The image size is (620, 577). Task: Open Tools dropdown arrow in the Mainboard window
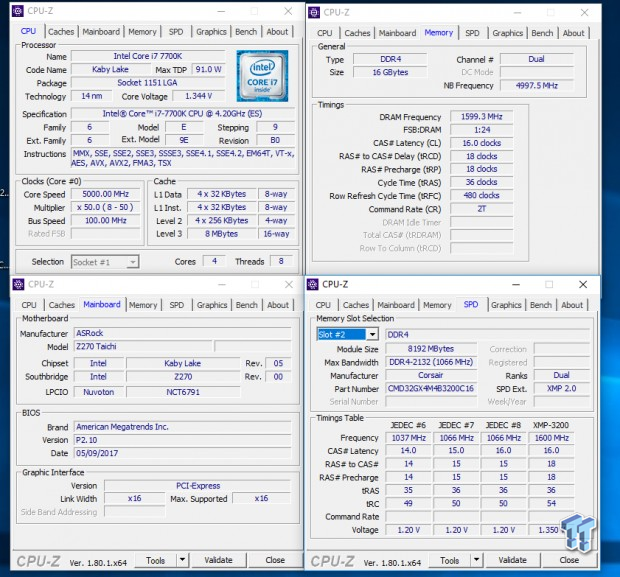pyautogui.click(x=182, y=560)
